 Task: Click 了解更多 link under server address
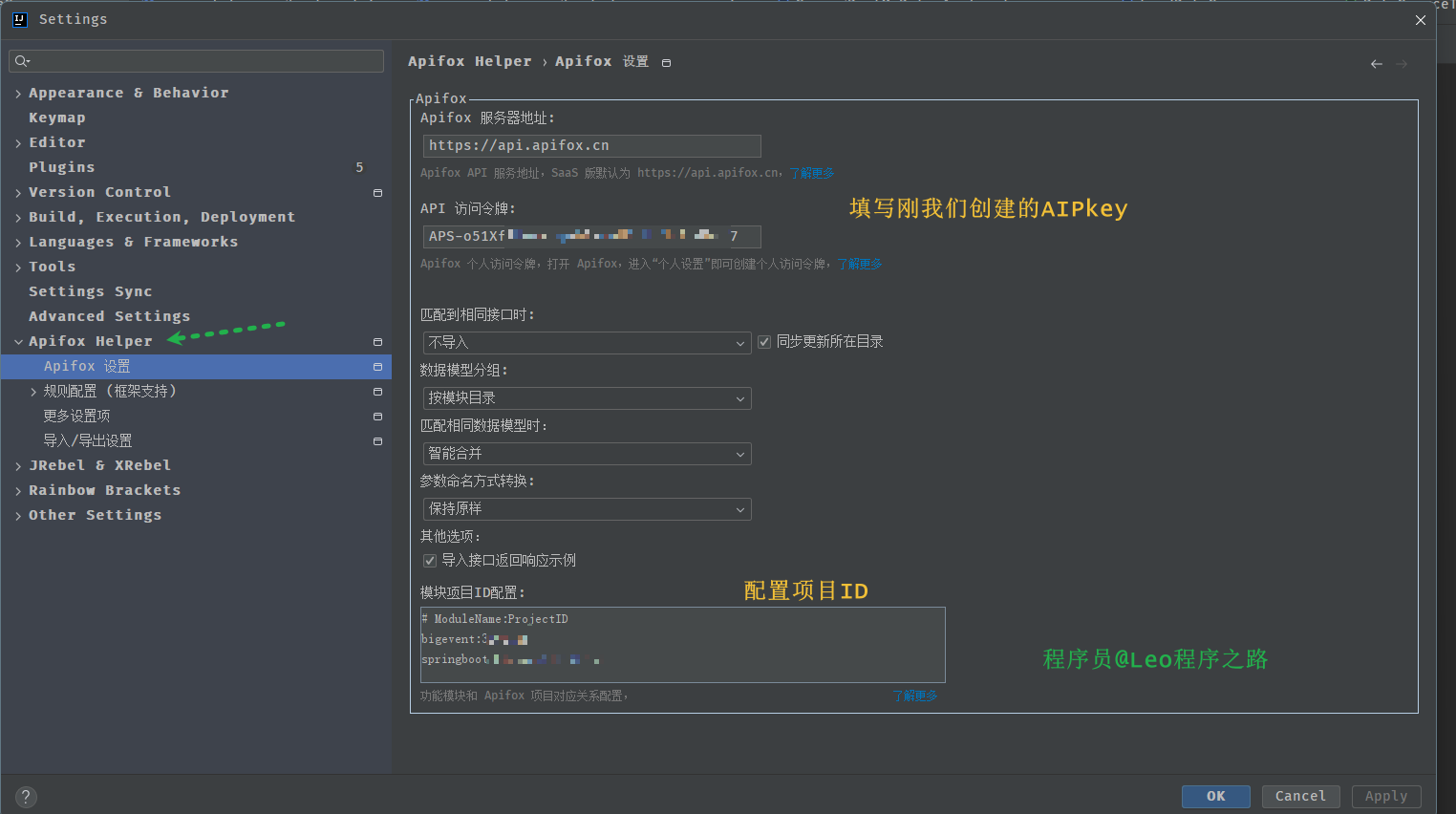tap(812, 173)
